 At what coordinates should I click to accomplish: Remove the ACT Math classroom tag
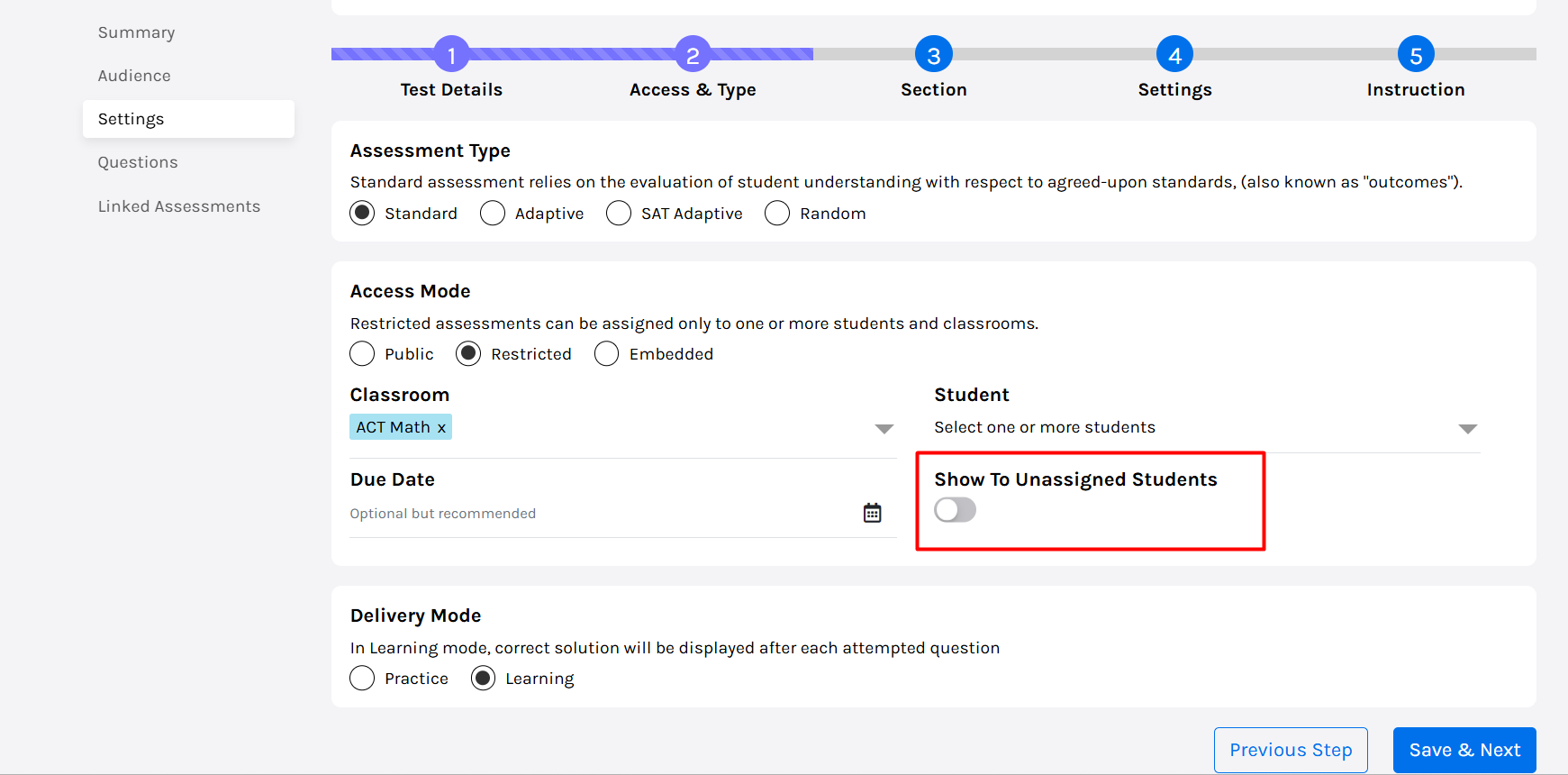click(x=441, y=428)
